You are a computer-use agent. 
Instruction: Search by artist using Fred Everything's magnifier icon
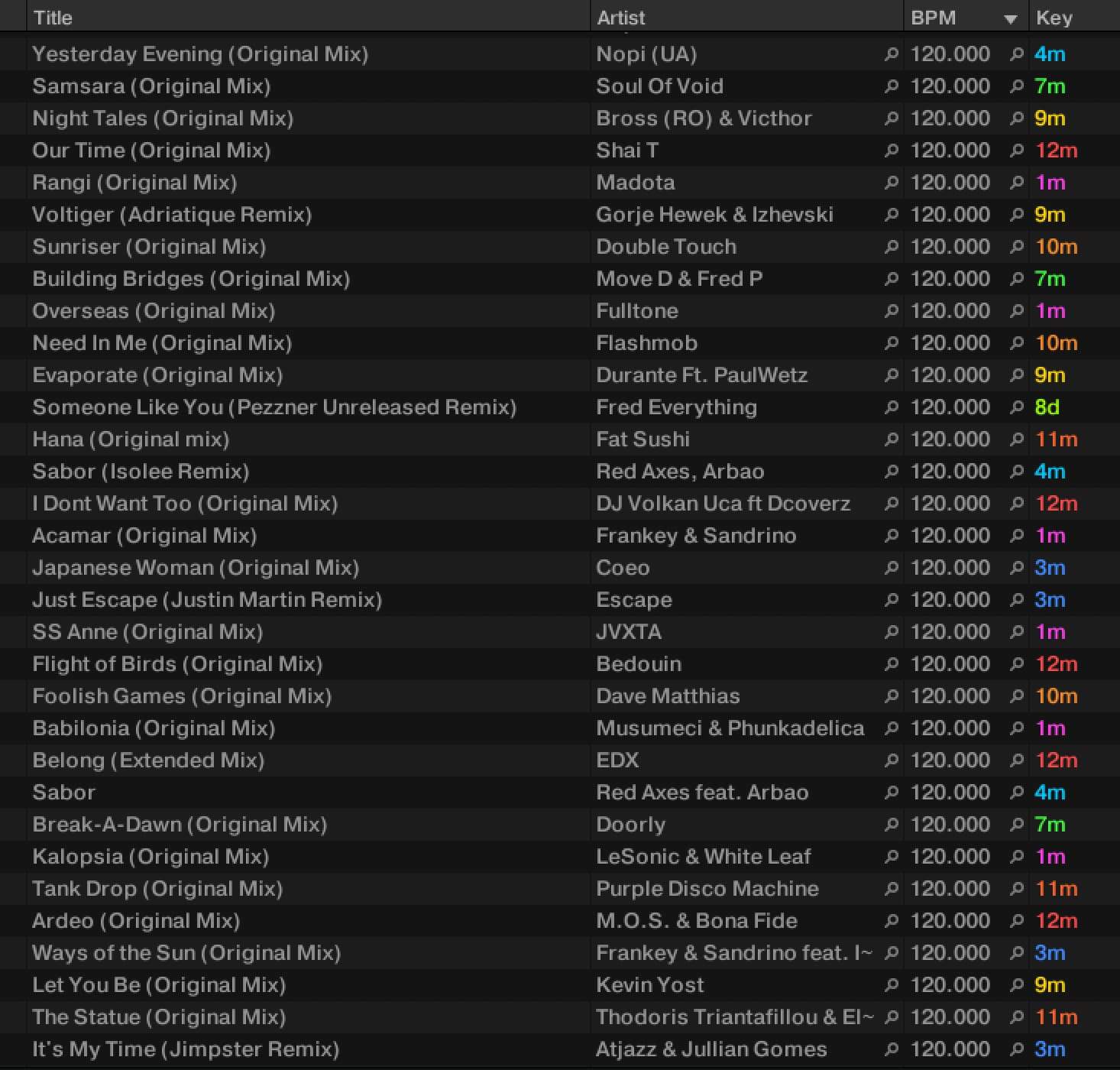(891, 407)
